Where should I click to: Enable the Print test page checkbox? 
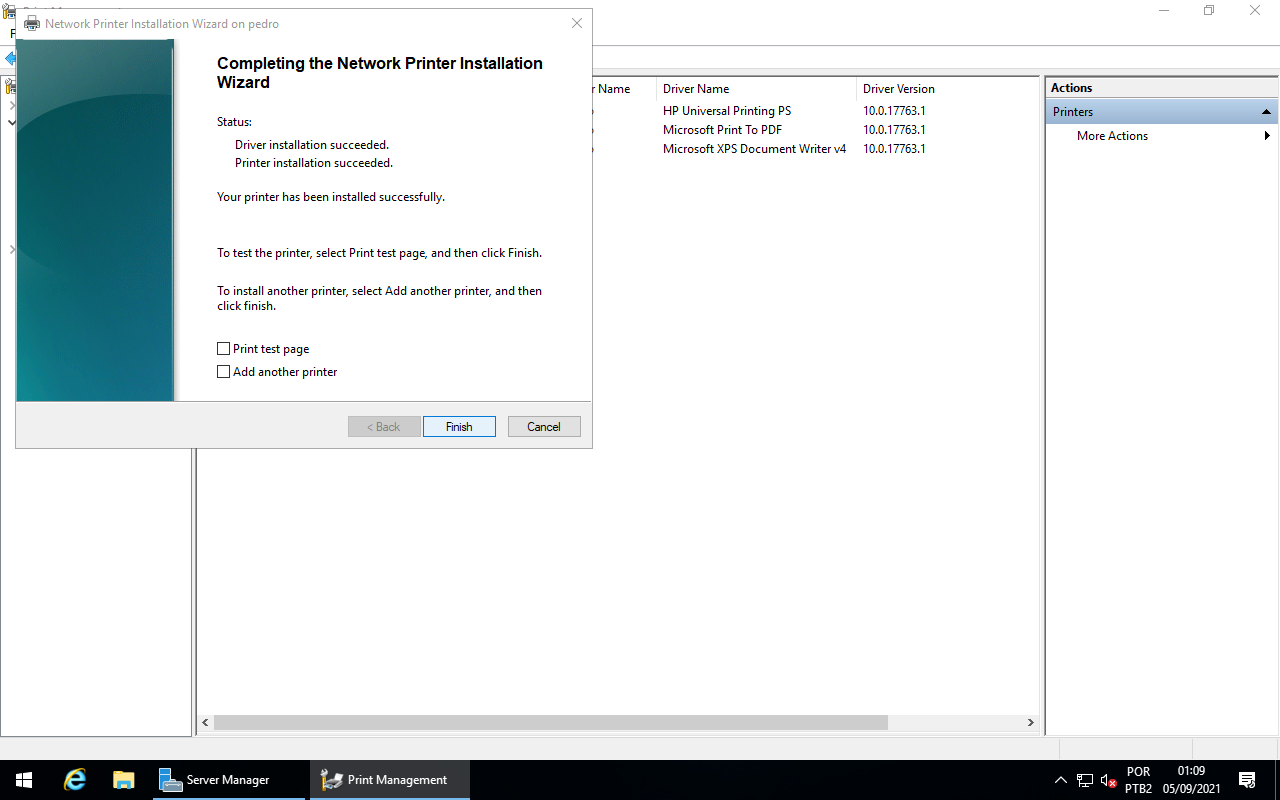click(223, 348)
